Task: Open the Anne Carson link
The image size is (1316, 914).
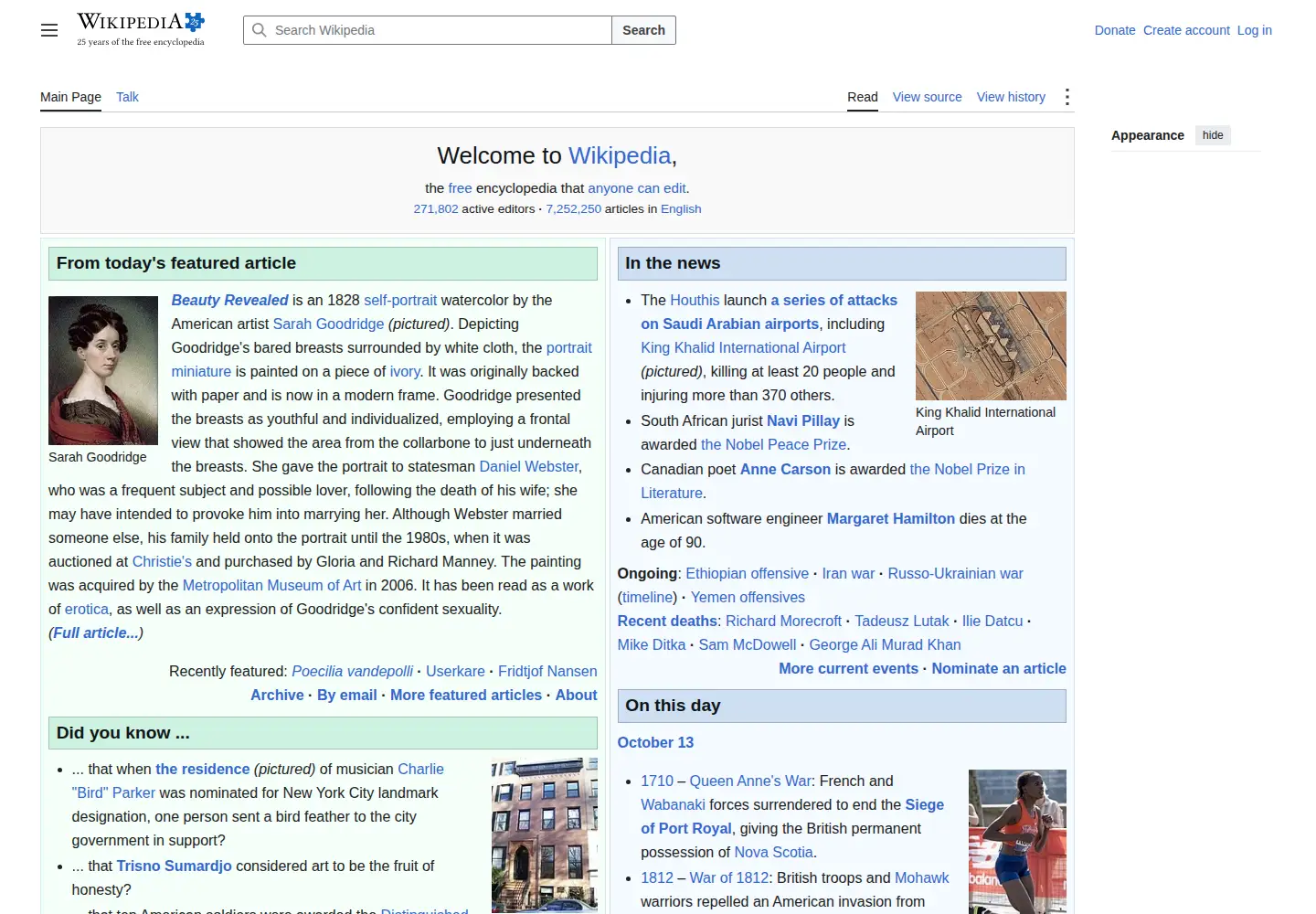Action: click(785, 469)
